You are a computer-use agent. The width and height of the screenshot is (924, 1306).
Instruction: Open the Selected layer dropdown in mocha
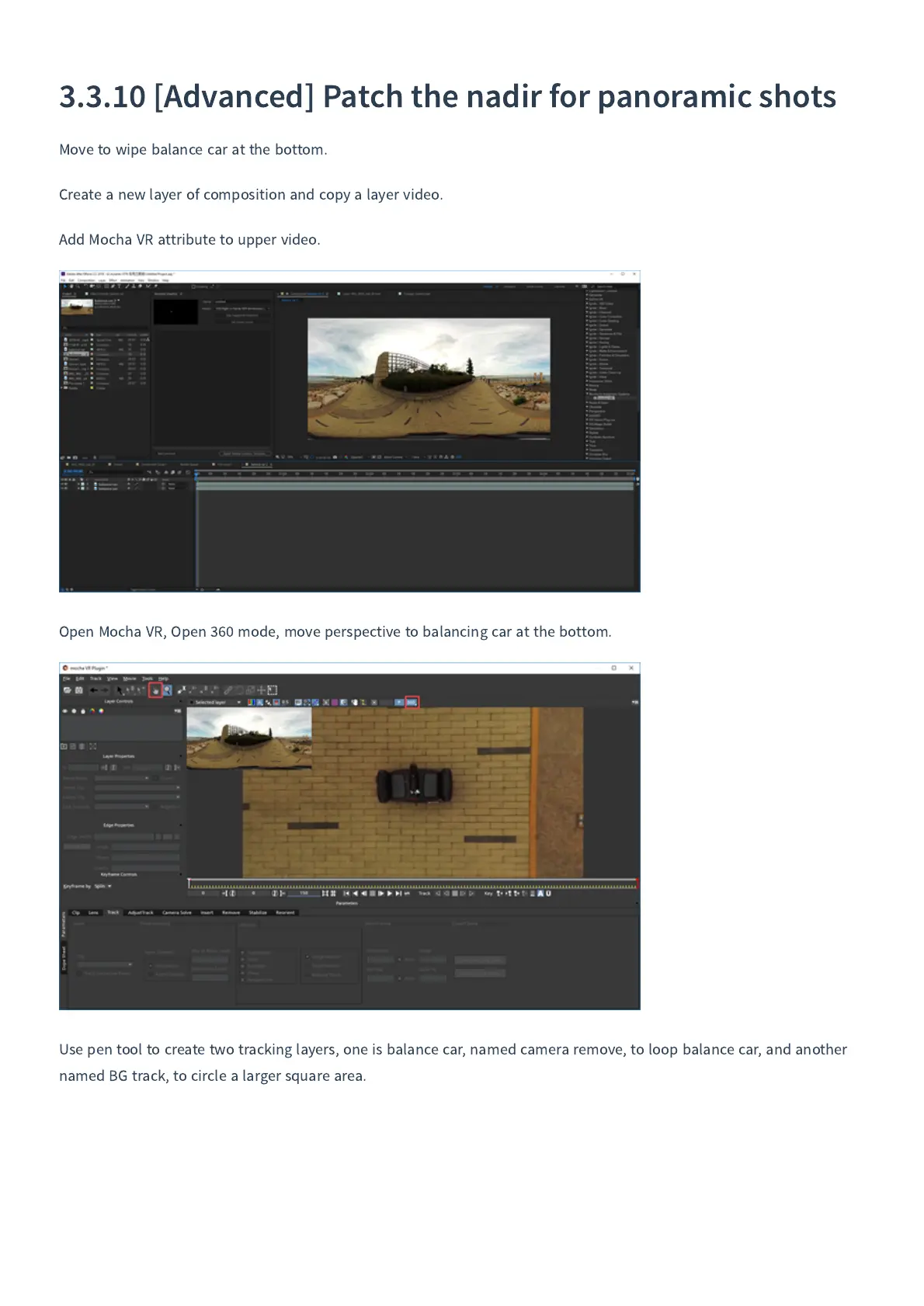click(x=215, y=702)
